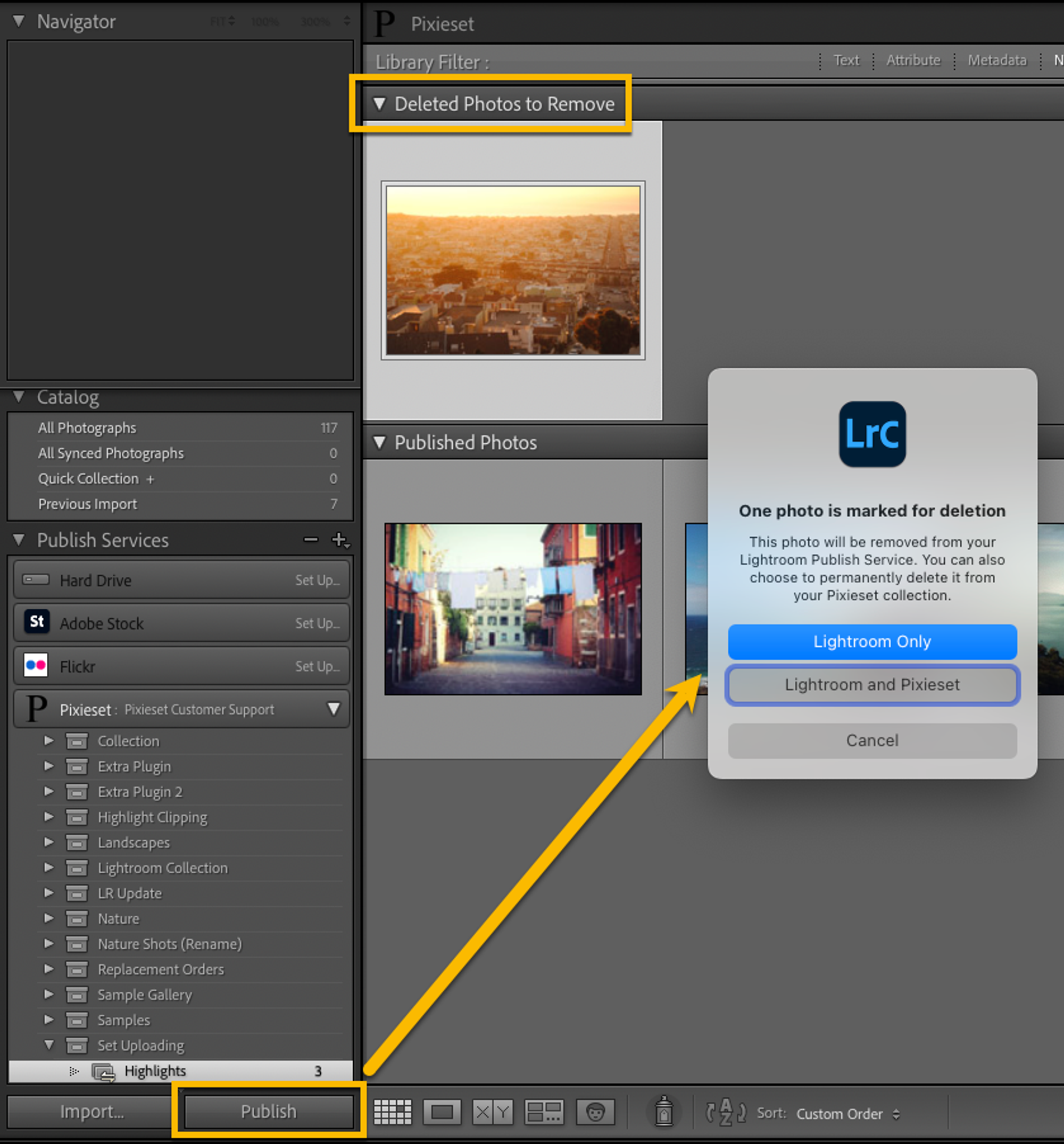Screen dimensions: 1064x1144
Task: Collapse the Set Uploading folder
Action: tap(49, 1045)
